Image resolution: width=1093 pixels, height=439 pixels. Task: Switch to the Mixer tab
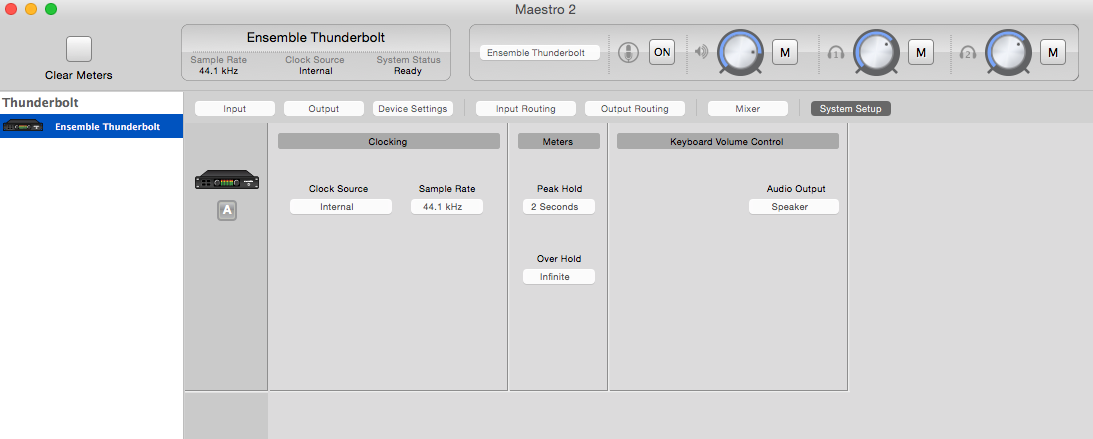tap(748, 109)
